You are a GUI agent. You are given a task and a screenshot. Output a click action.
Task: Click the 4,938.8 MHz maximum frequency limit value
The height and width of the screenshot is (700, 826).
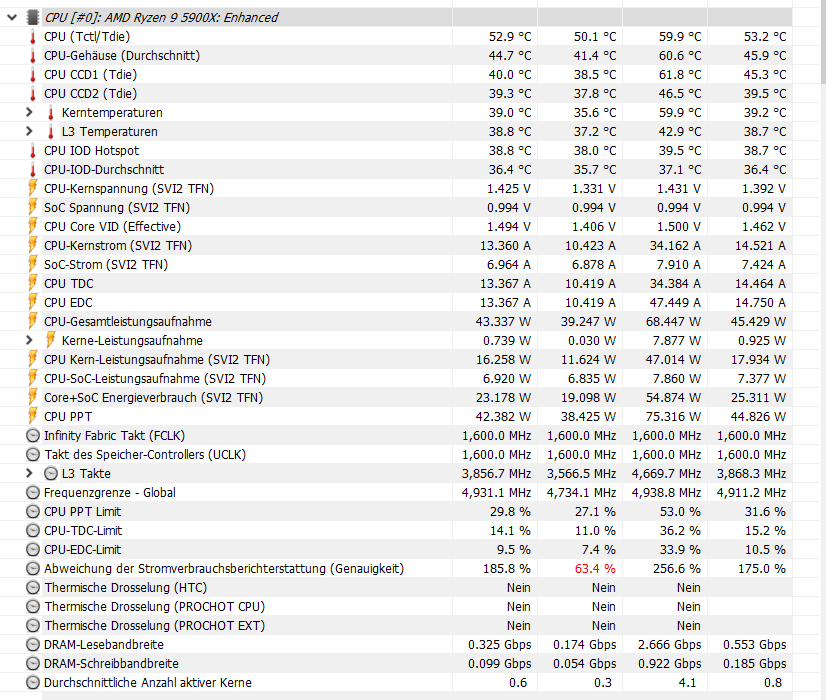pos(666,492)
